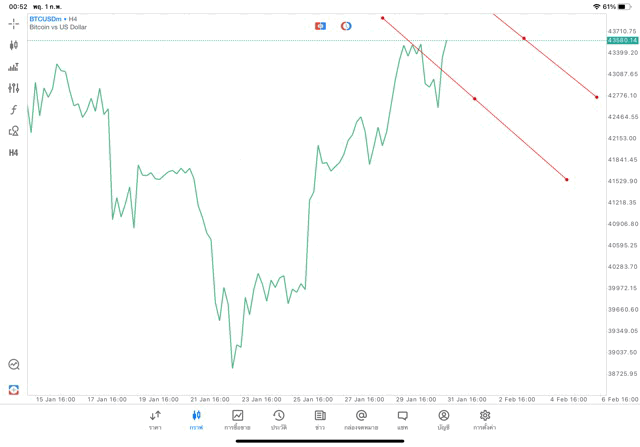Switch to the ราคา (Quotes) tab
The width and height of the screenshot is (640, 447).
tap(155, 419)
